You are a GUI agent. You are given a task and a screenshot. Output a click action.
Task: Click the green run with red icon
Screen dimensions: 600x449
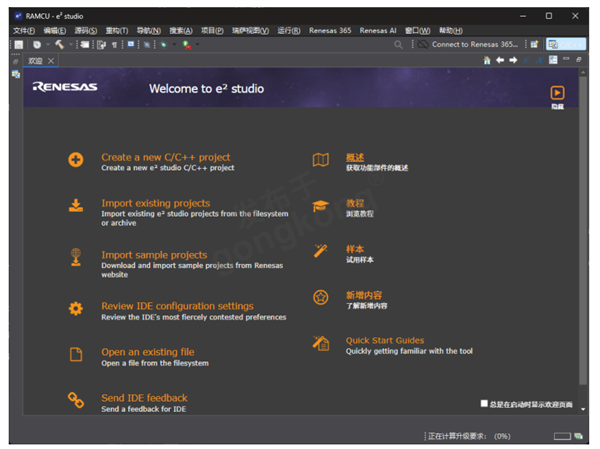pos(187,45)
